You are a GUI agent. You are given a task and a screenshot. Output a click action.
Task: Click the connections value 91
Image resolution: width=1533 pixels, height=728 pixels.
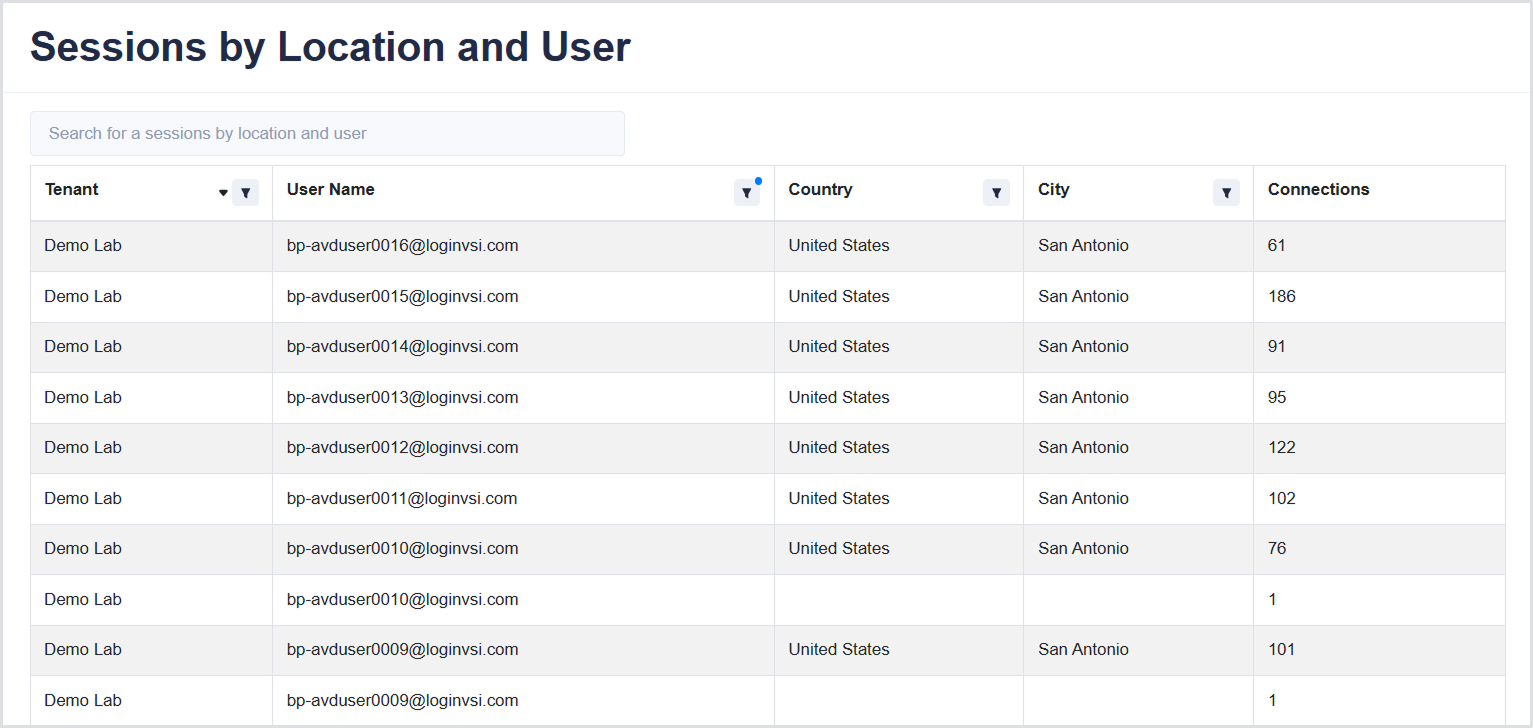point(1277,346)
